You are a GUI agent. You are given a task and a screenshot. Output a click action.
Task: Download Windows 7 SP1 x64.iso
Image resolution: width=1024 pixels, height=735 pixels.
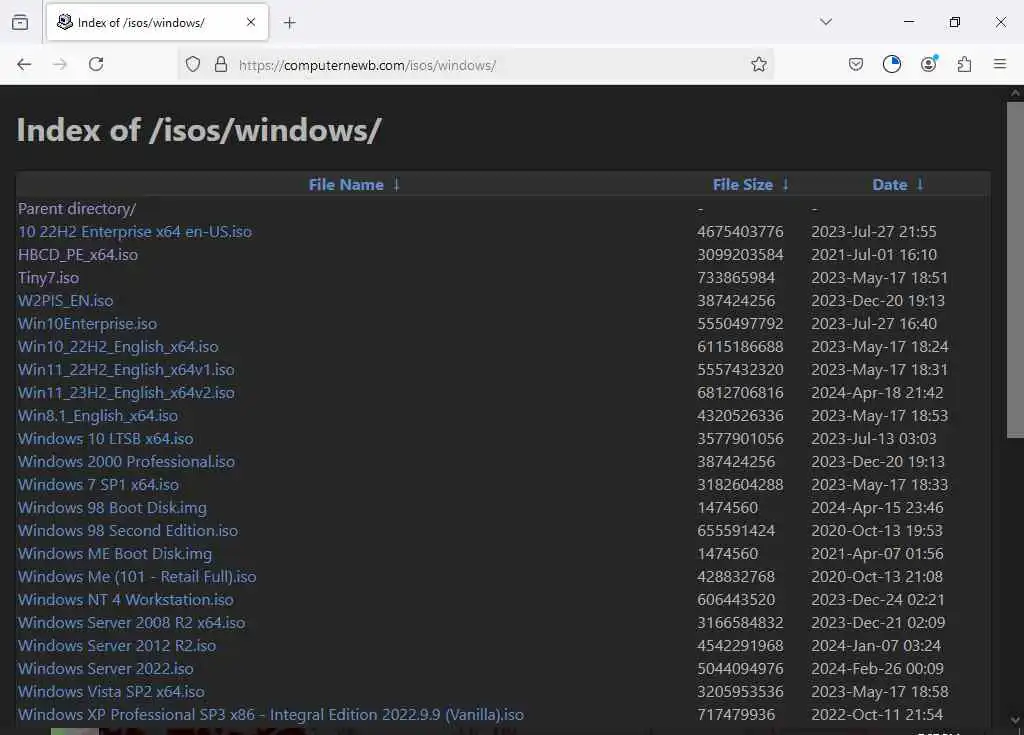coord(98,484)
